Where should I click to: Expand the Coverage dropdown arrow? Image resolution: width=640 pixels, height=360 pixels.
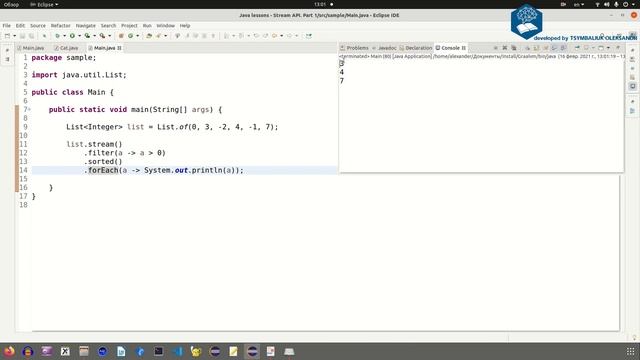pyautogui.click(x=94, y=36)
